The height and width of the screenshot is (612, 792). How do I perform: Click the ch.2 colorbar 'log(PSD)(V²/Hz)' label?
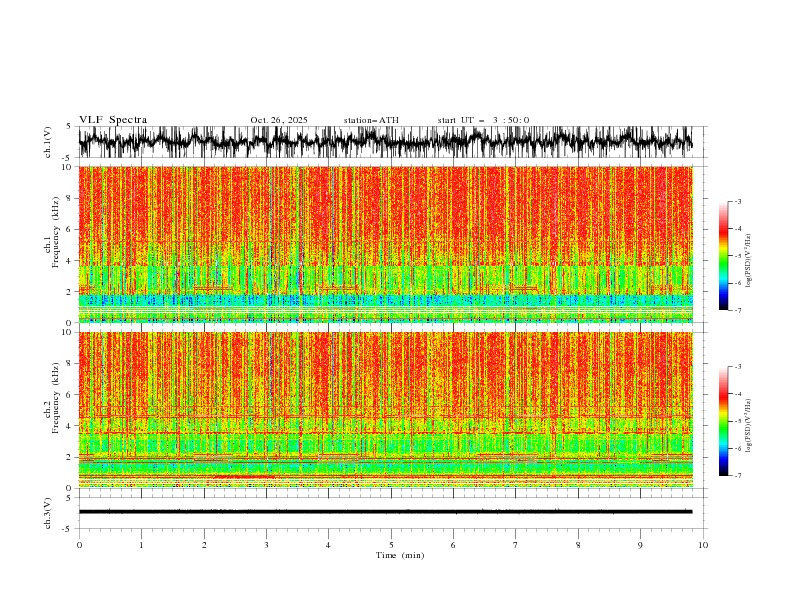pos(749,425)
